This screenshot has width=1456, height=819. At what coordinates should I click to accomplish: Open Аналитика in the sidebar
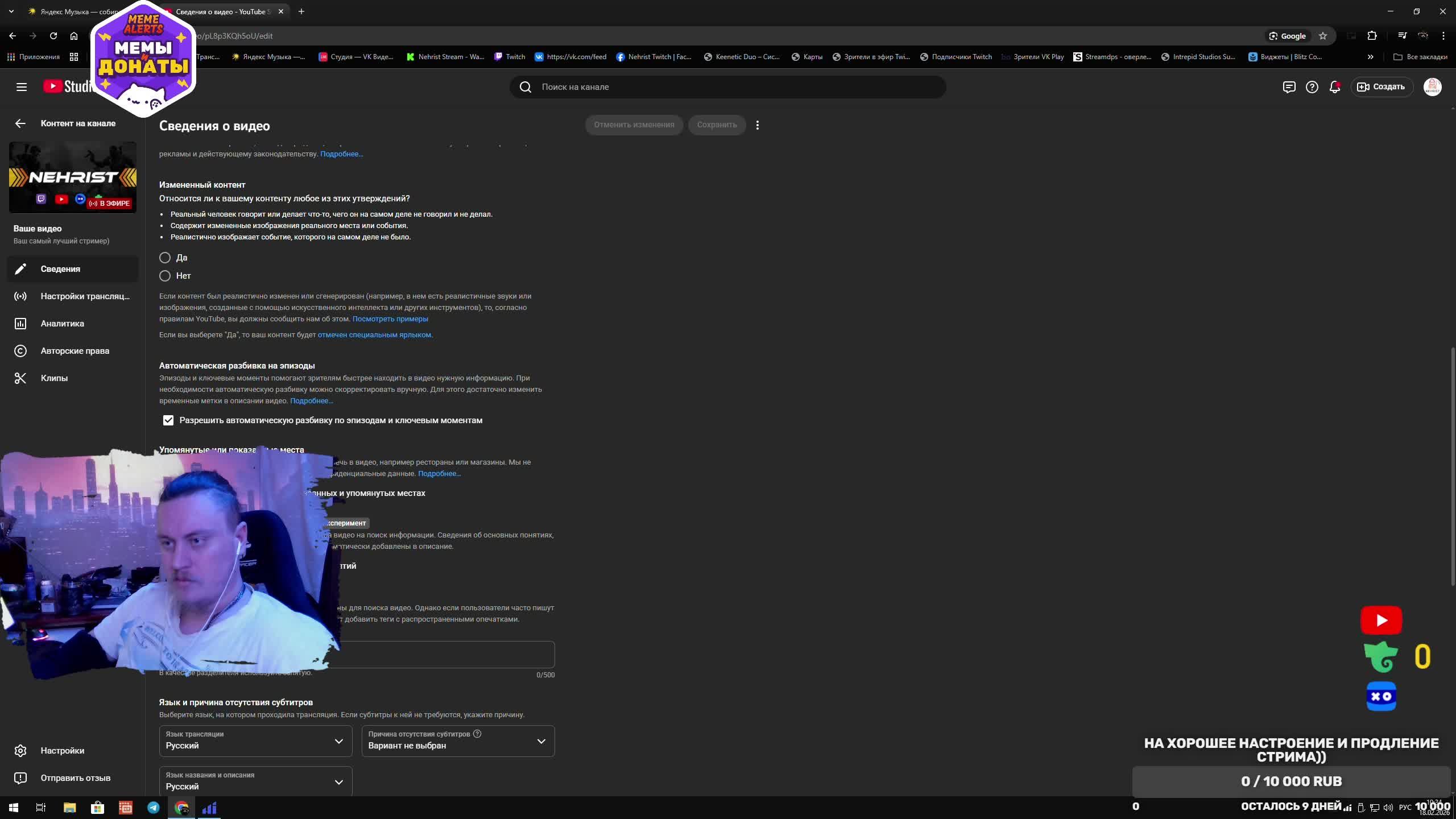(63, 324)
